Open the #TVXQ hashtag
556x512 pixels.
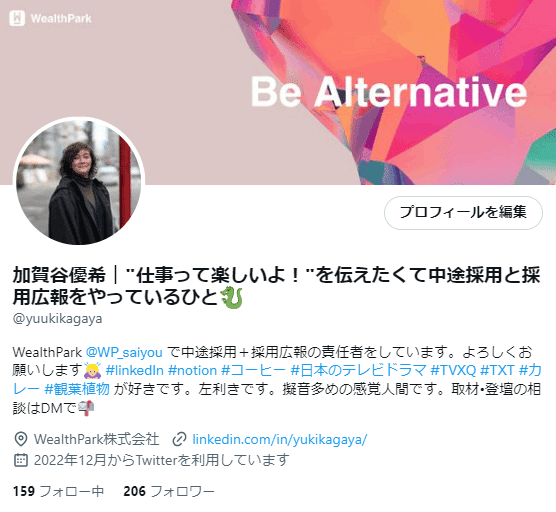tap(453, 371)
